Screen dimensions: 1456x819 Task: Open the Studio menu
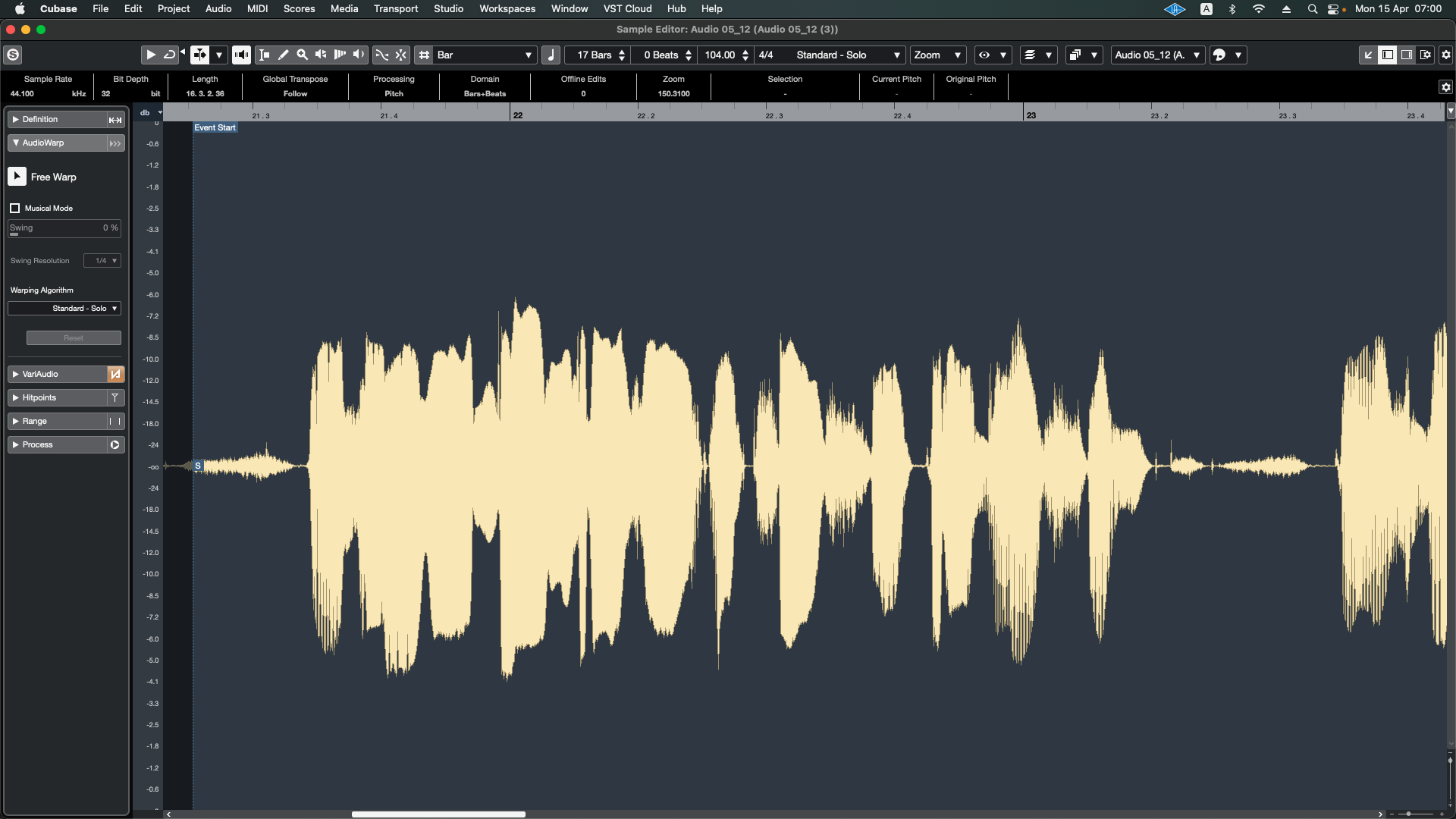click(448, 8)
